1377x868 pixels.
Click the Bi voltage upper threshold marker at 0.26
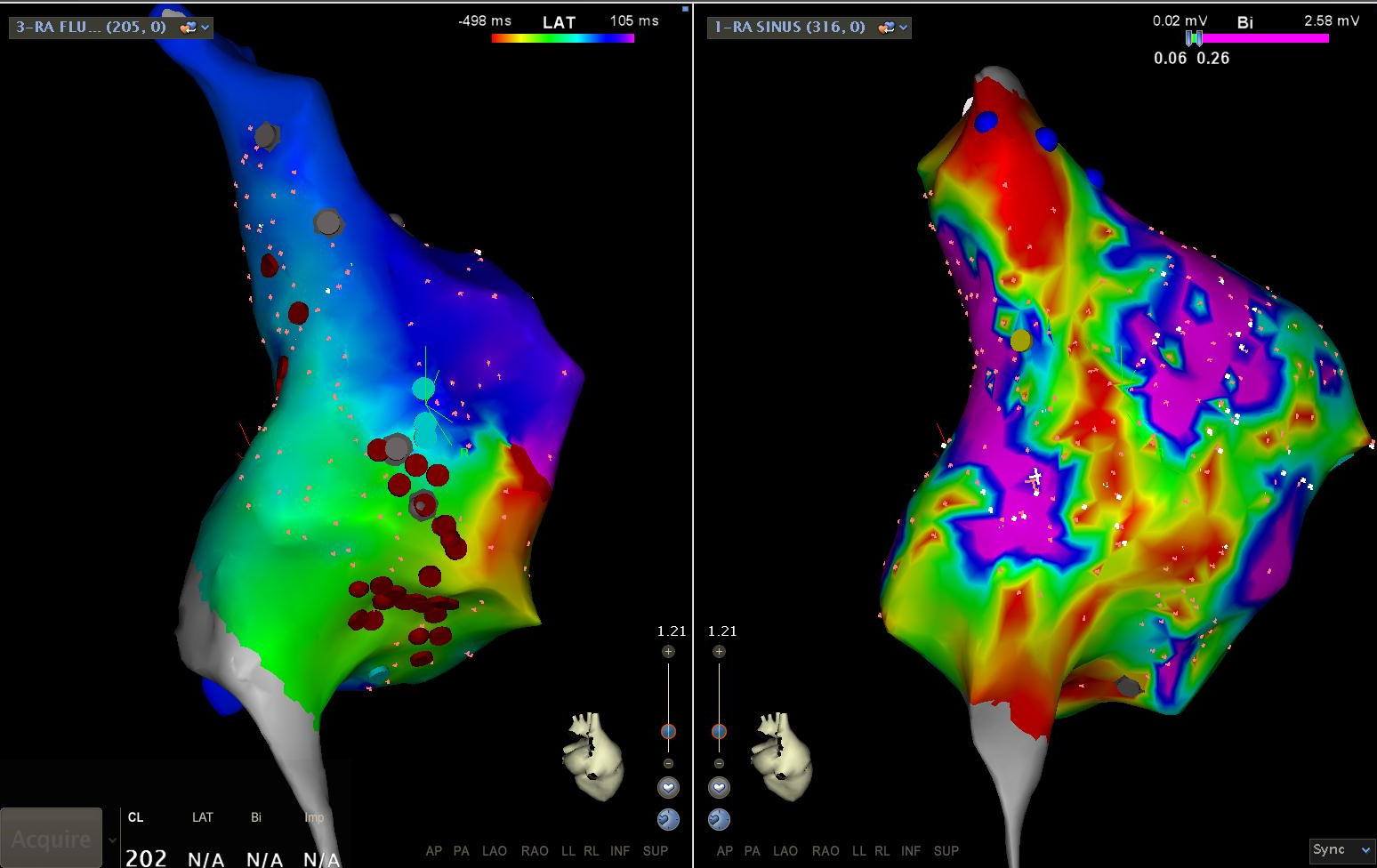coord(1199,38)
